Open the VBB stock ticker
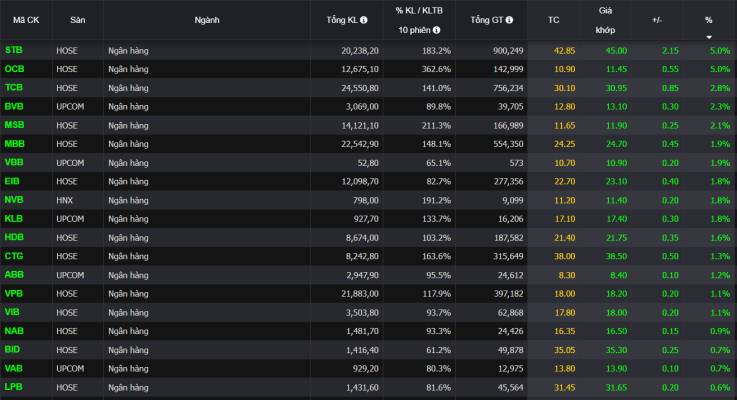Image resolution: width=737 pixels, height=400 pixels. [x=14, y=163]
